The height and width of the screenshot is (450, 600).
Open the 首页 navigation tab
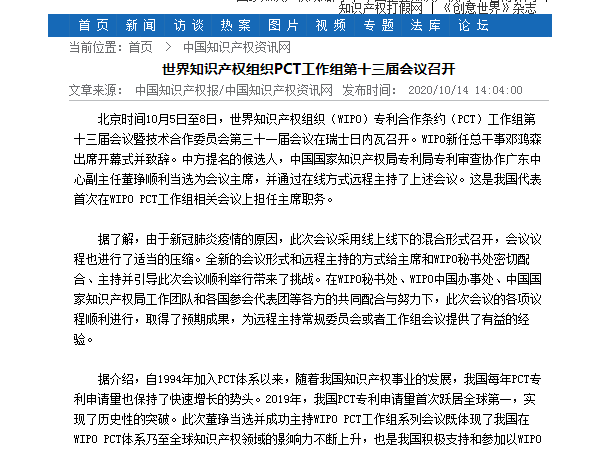tap(93, 26)
